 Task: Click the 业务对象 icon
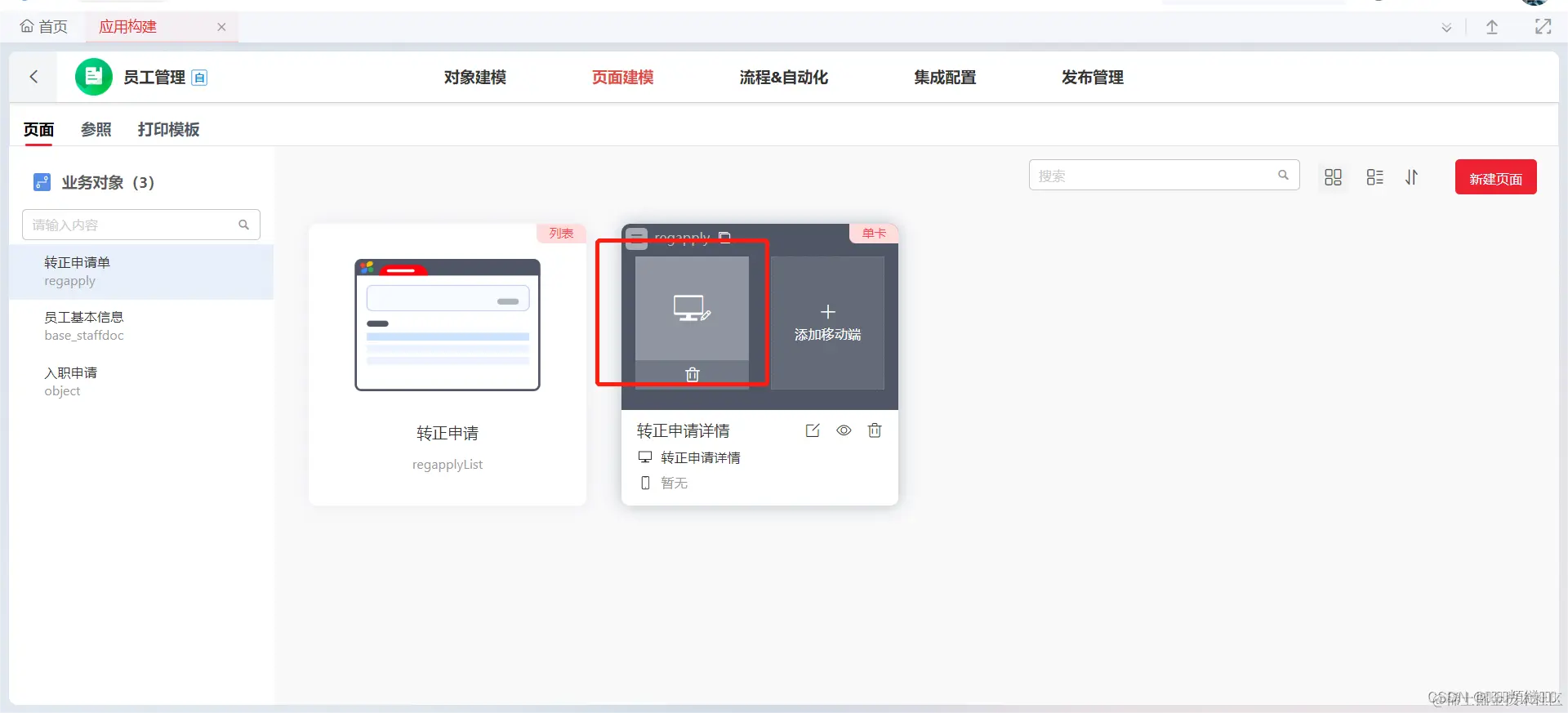[x=42, y=182]
